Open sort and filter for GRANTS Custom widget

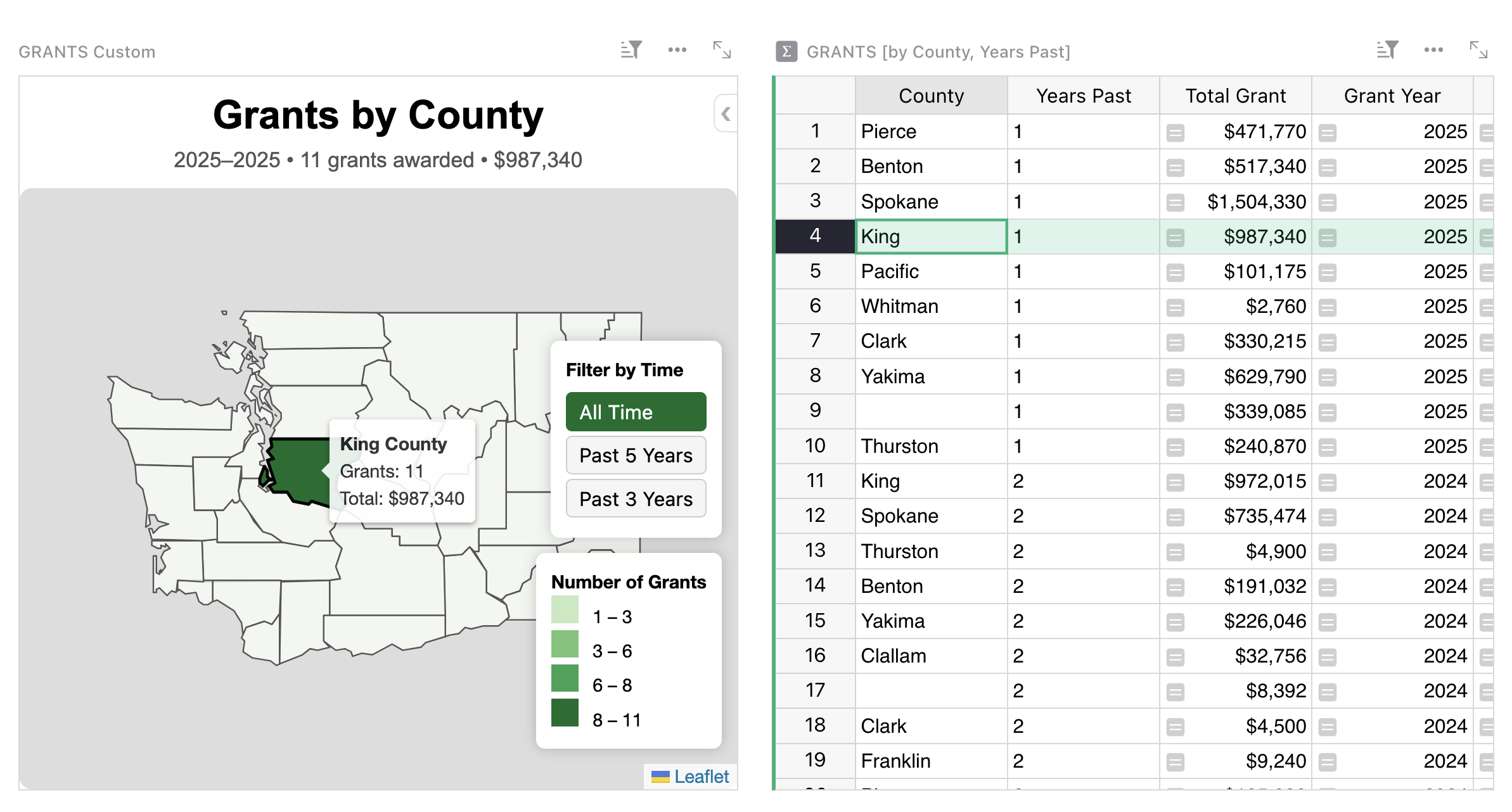631,50
